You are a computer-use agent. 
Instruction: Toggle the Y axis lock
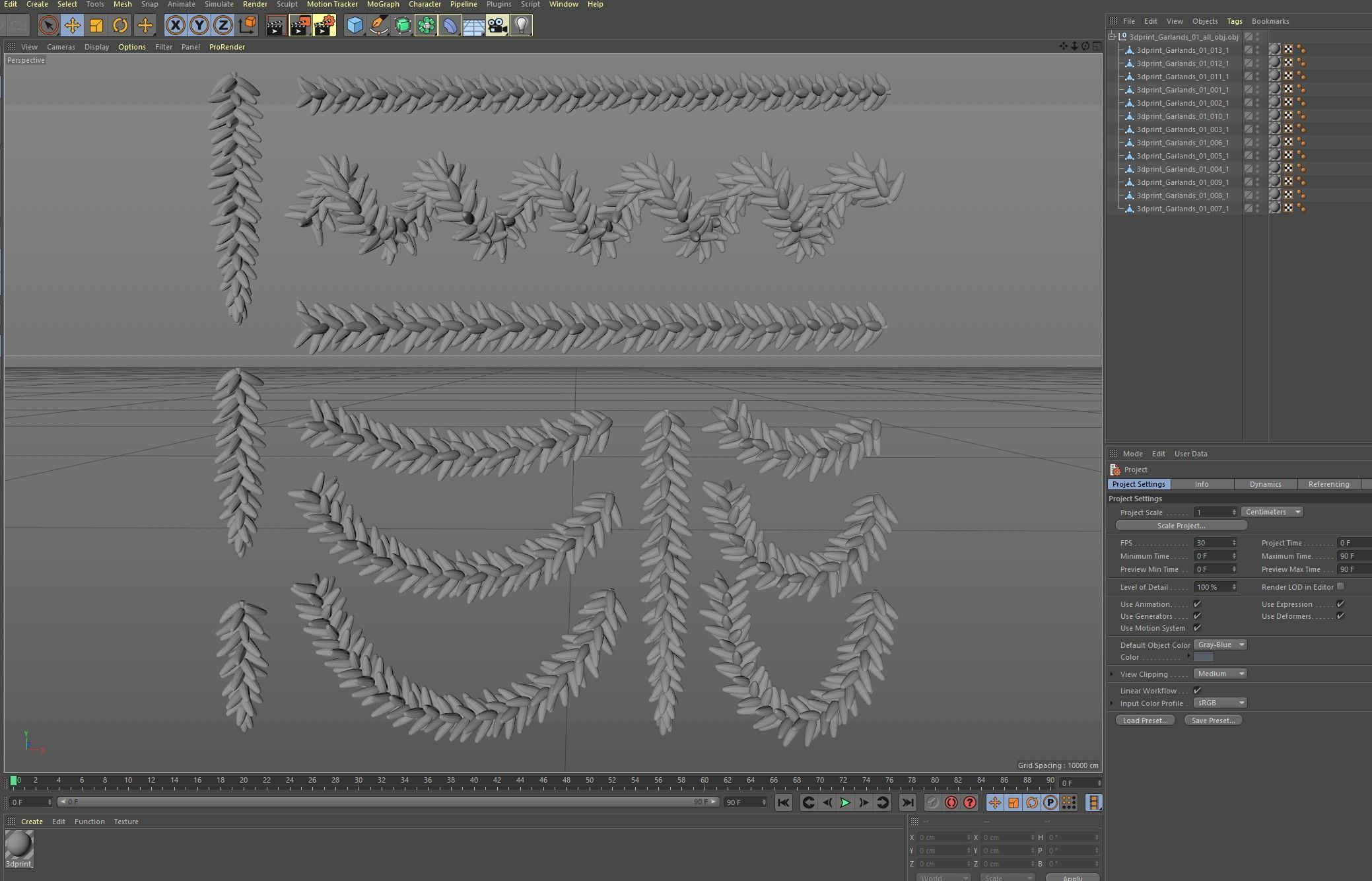coord(199,26)
